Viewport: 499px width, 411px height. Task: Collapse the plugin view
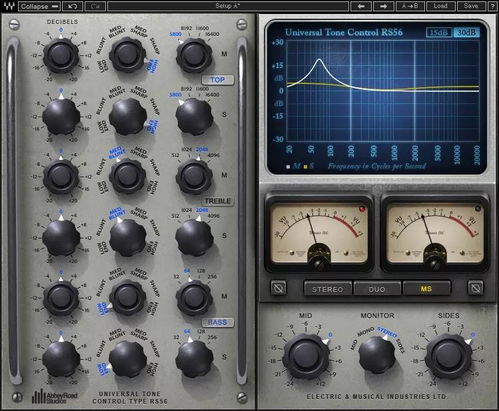[x=40, y=6]
